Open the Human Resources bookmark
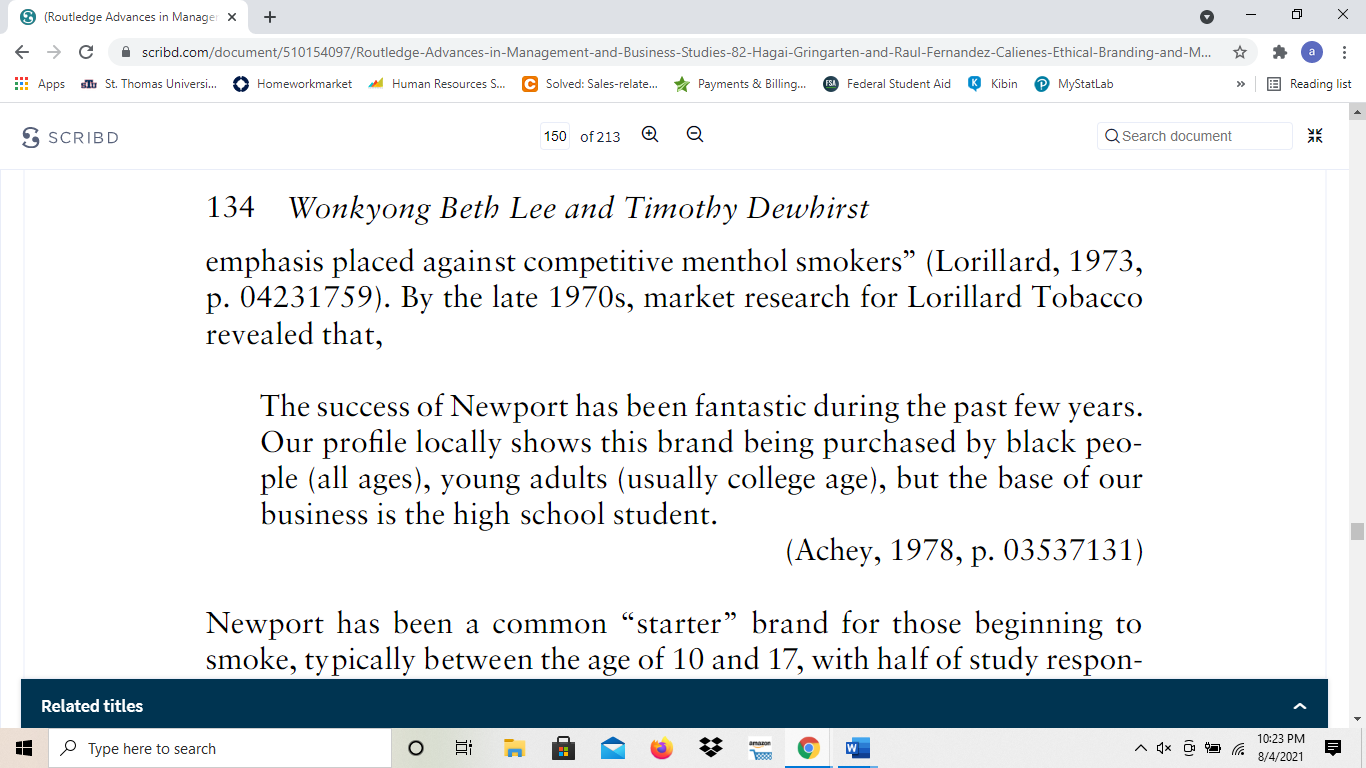This screenshot has height=768, width=1366. [x=437, y=84]
